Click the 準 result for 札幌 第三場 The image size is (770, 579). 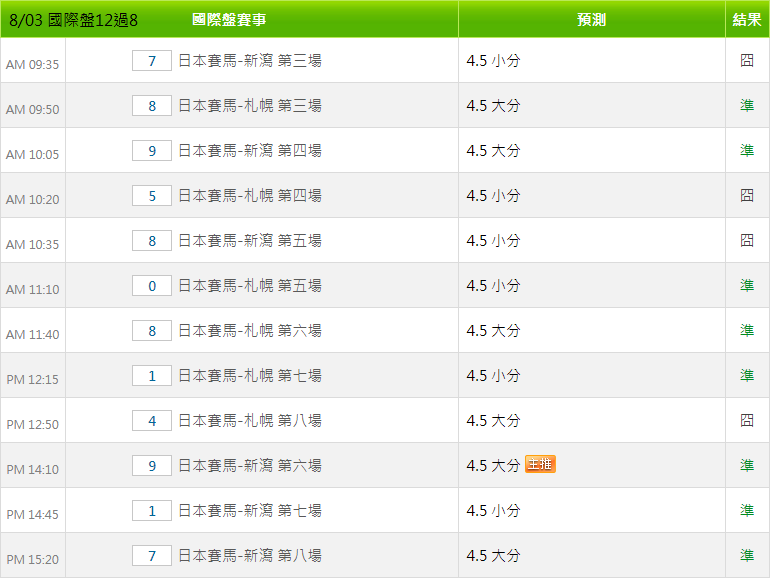(747, 105)
